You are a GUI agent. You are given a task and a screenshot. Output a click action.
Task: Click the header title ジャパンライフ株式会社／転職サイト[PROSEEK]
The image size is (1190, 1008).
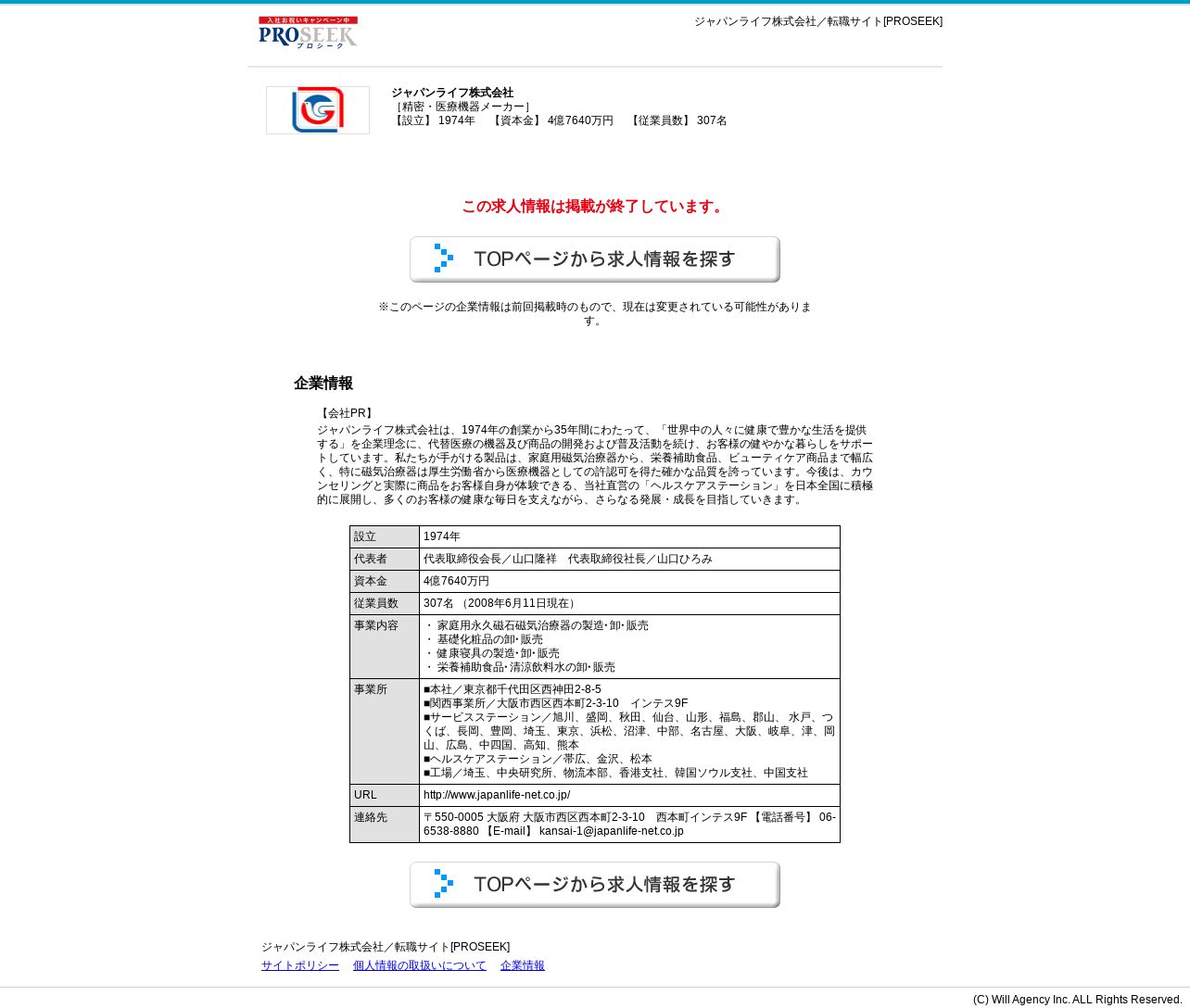pos(818,21)
